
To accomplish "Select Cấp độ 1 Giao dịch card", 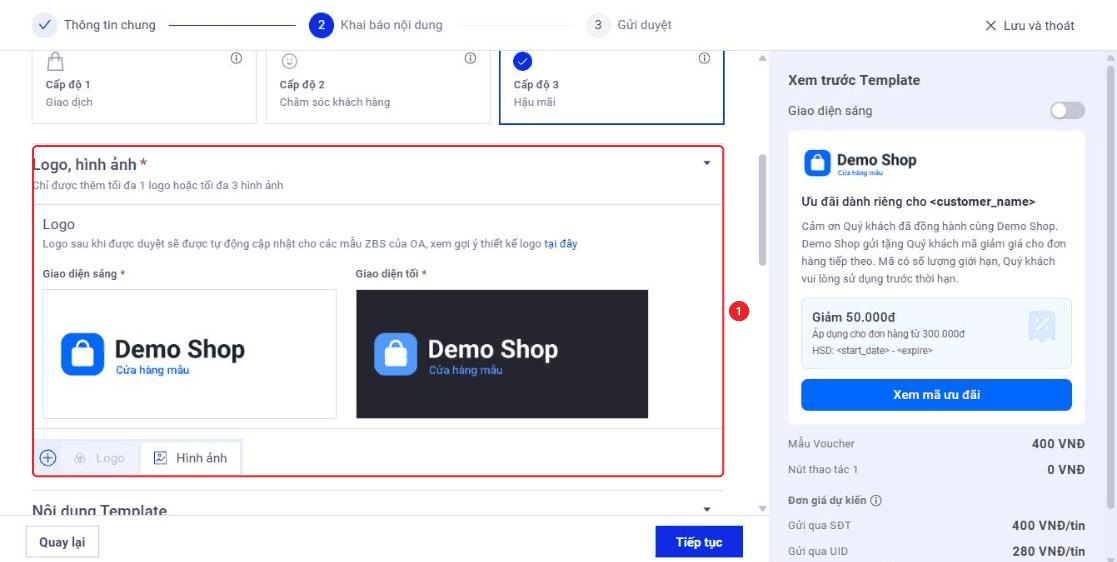I will [144, 87].
